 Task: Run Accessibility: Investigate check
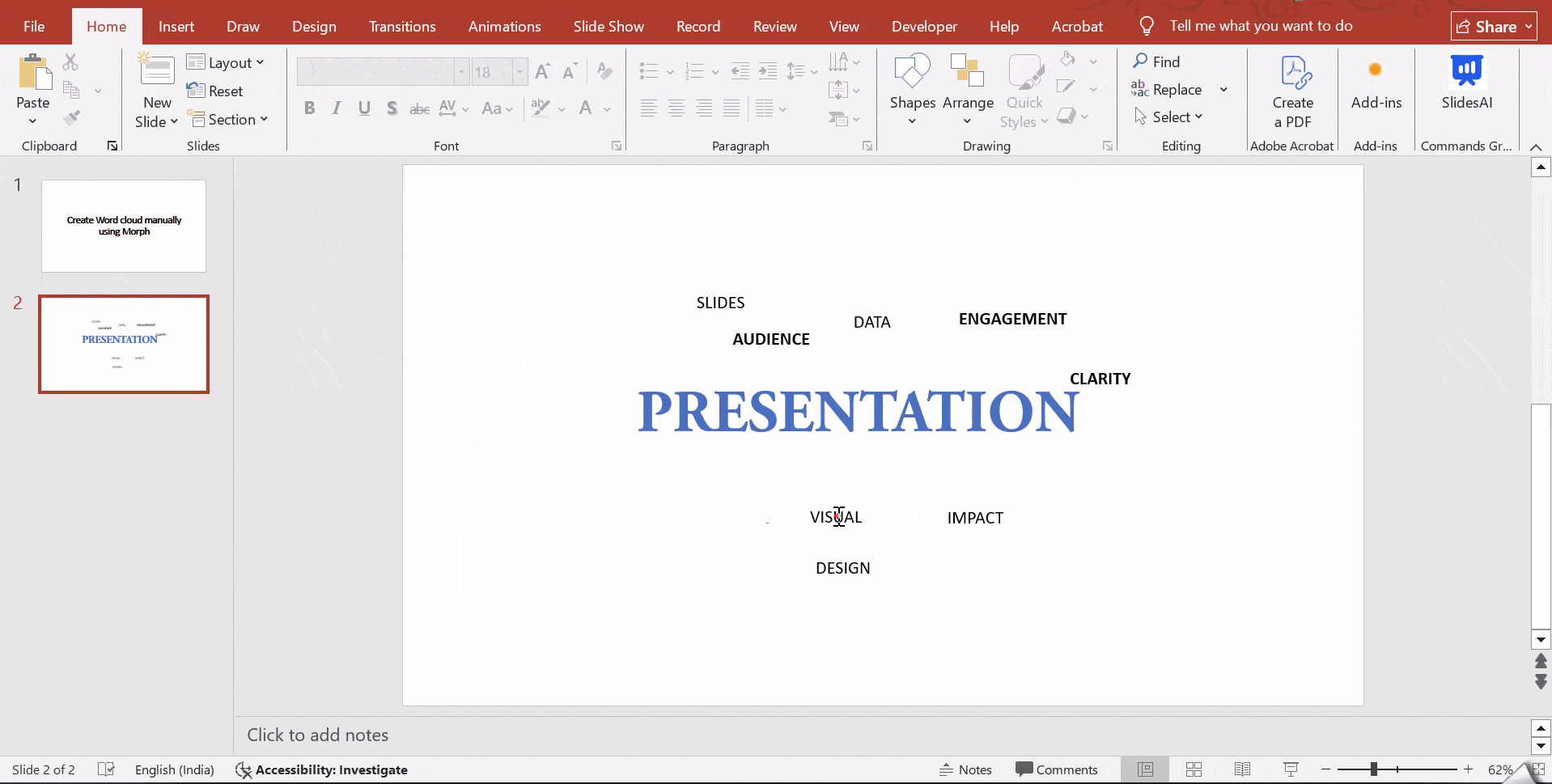point(321,769)
